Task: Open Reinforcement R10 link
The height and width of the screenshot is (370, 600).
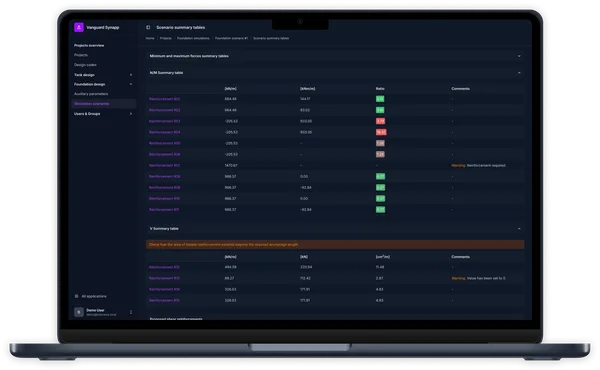Action: coord(165,199)
